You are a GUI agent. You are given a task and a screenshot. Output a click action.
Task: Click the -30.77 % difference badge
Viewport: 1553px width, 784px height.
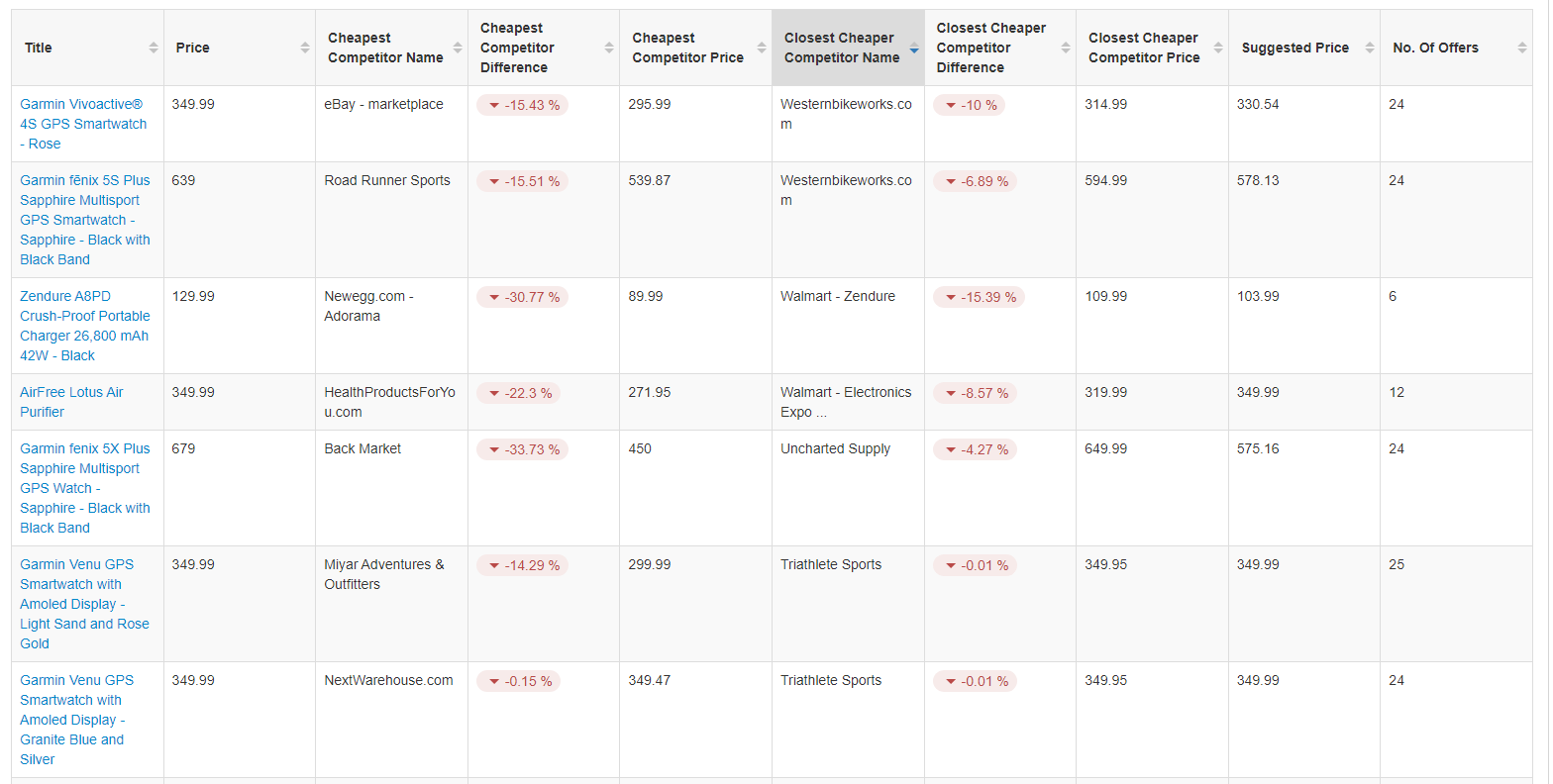[x=522, y=297]
